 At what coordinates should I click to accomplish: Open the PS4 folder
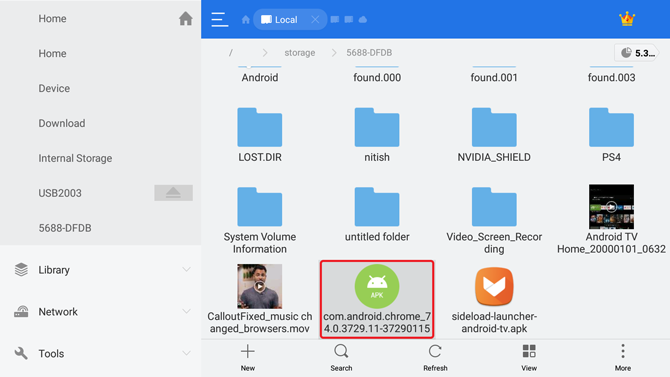coord(611,135)
